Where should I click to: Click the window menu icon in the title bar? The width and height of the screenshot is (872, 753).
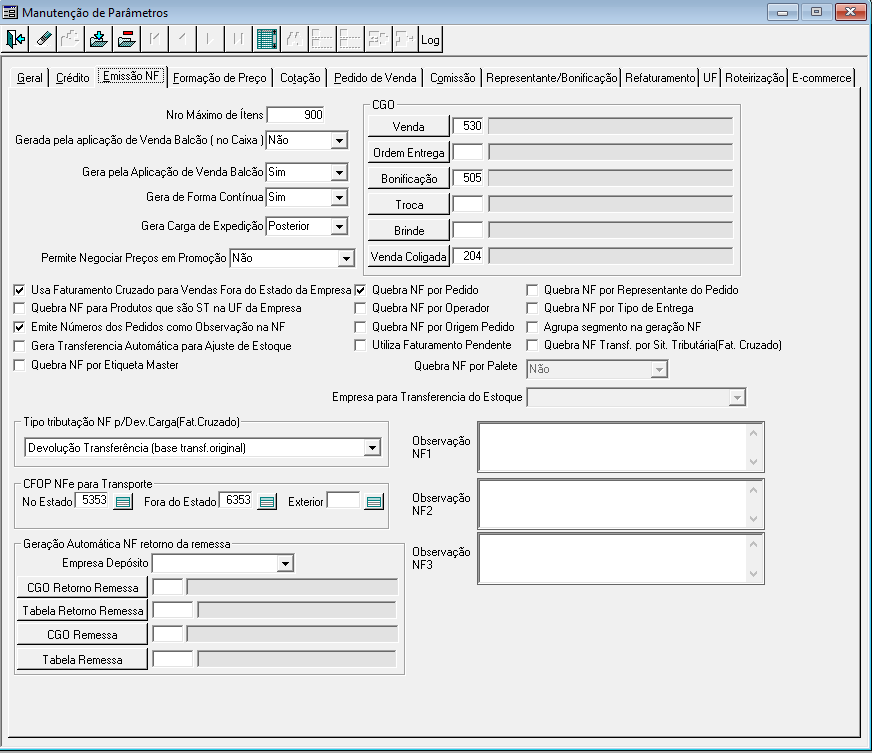pos(10,12)
